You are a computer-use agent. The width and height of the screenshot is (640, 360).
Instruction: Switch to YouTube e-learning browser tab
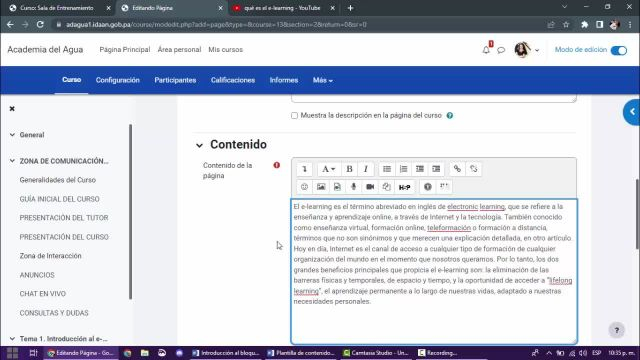click(282, 8)
